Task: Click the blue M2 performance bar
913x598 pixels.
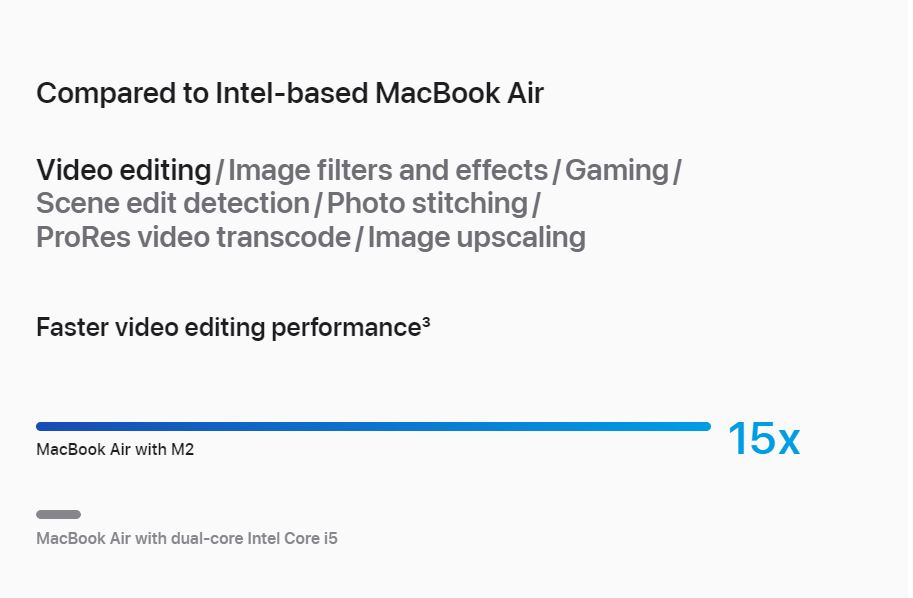Action: pos(373,427)
